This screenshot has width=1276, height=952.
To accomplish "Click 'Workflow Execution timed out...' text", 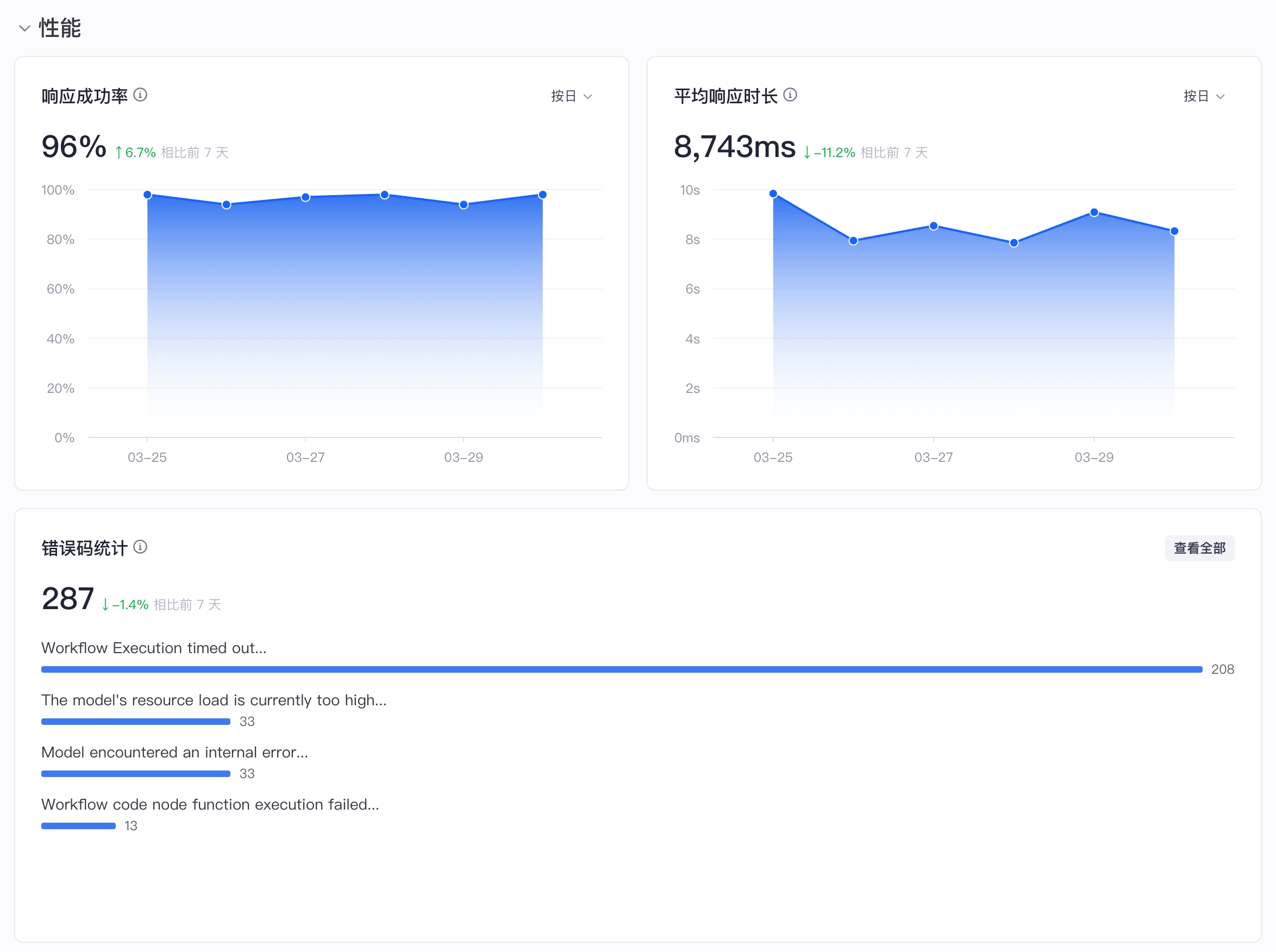I will (x=154, y=648).
